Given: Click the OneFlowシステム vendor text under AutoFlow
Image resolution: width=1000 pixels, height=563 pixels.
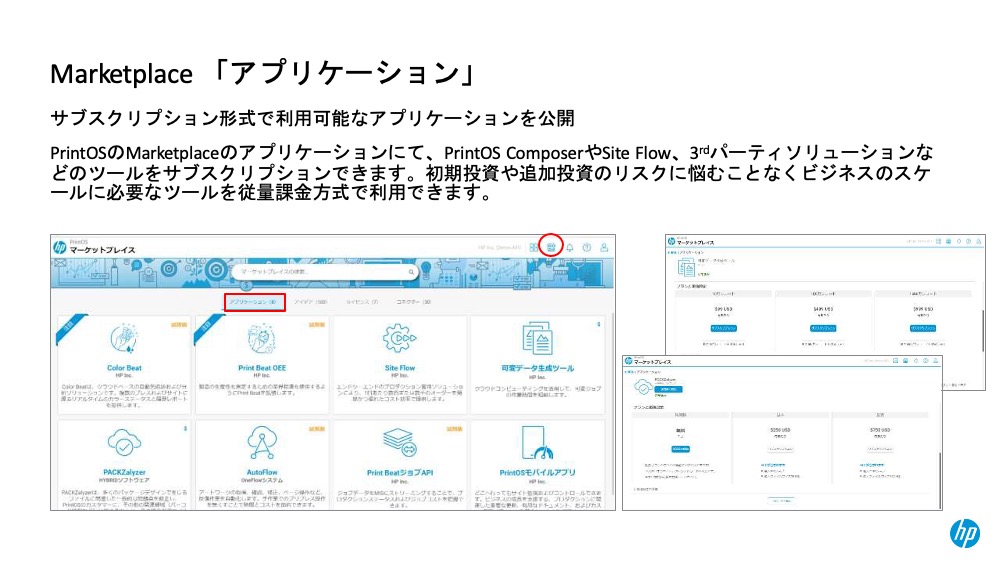Looking at the screenshot, I should (x=261, y=480).
